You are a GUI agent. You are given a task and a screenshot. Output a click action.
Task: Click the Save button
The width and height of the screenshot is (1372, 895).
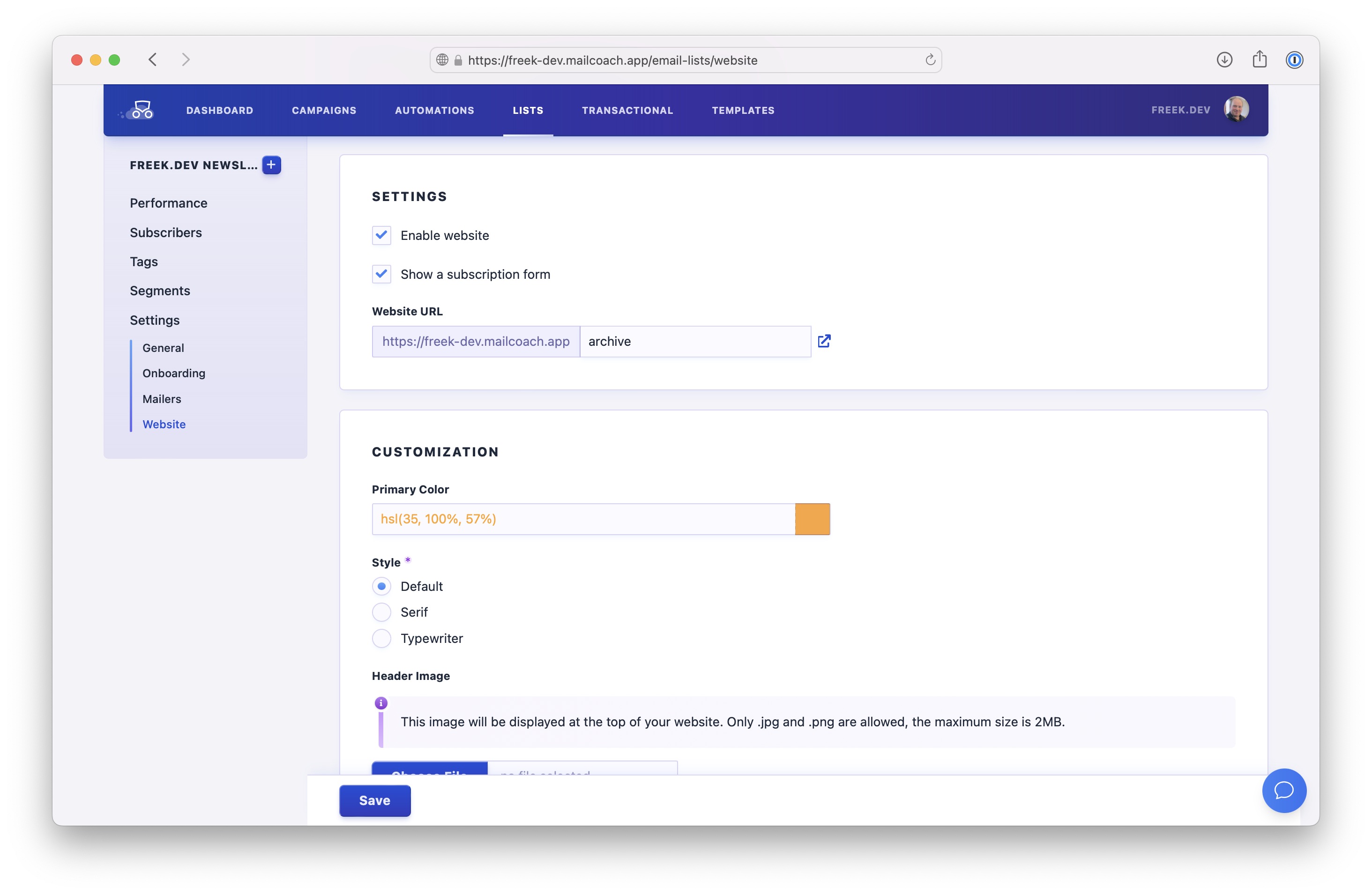(375, 800)
